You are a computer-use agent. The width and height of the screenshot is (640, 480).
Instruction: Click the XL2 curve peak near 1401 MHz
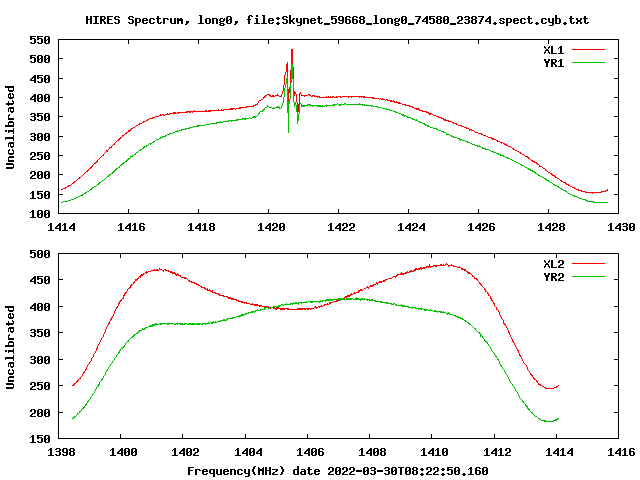click(x=160, y=269)
